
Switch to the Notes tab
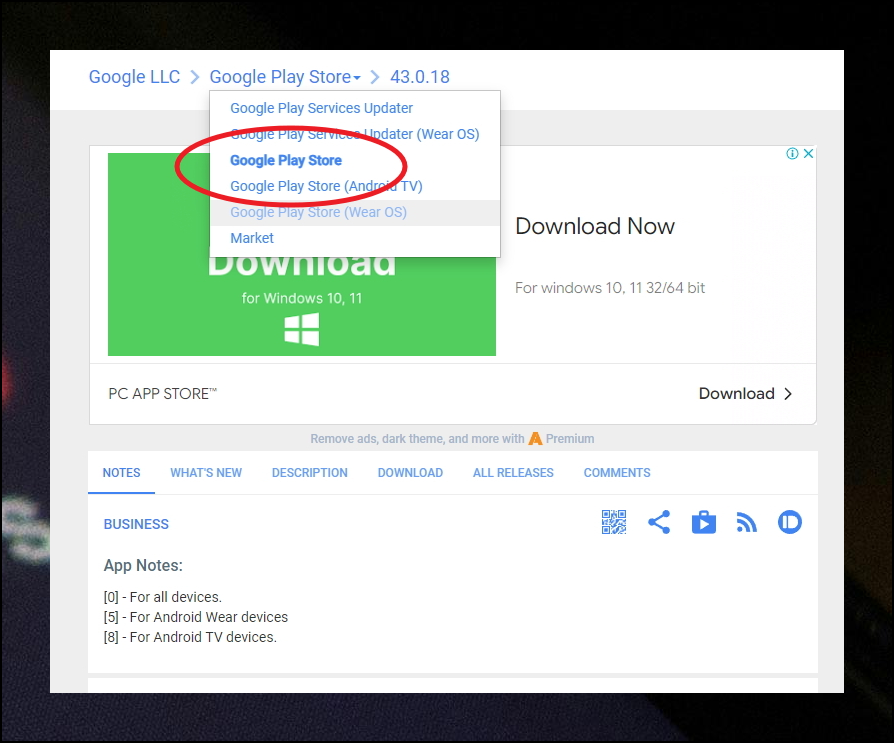121,473
